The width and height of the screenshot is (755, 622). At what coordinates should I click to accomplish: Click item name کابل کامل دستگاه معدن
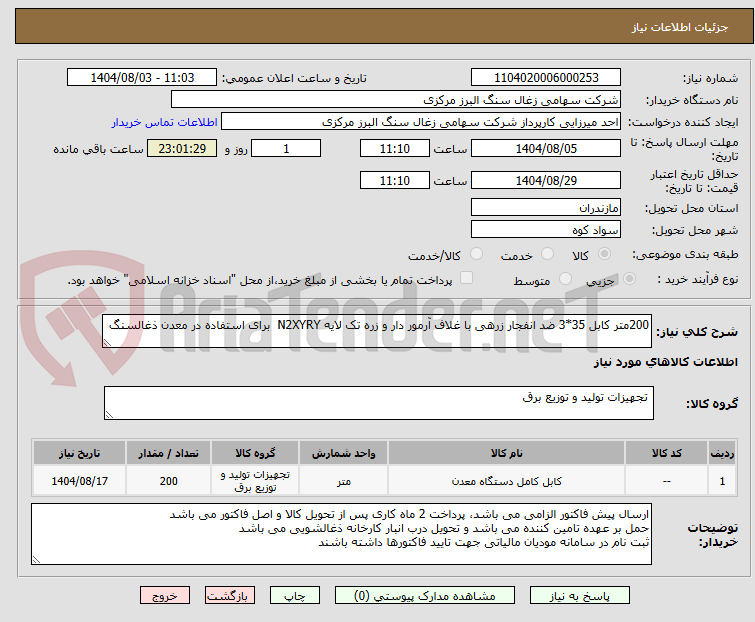click(507, 481)
